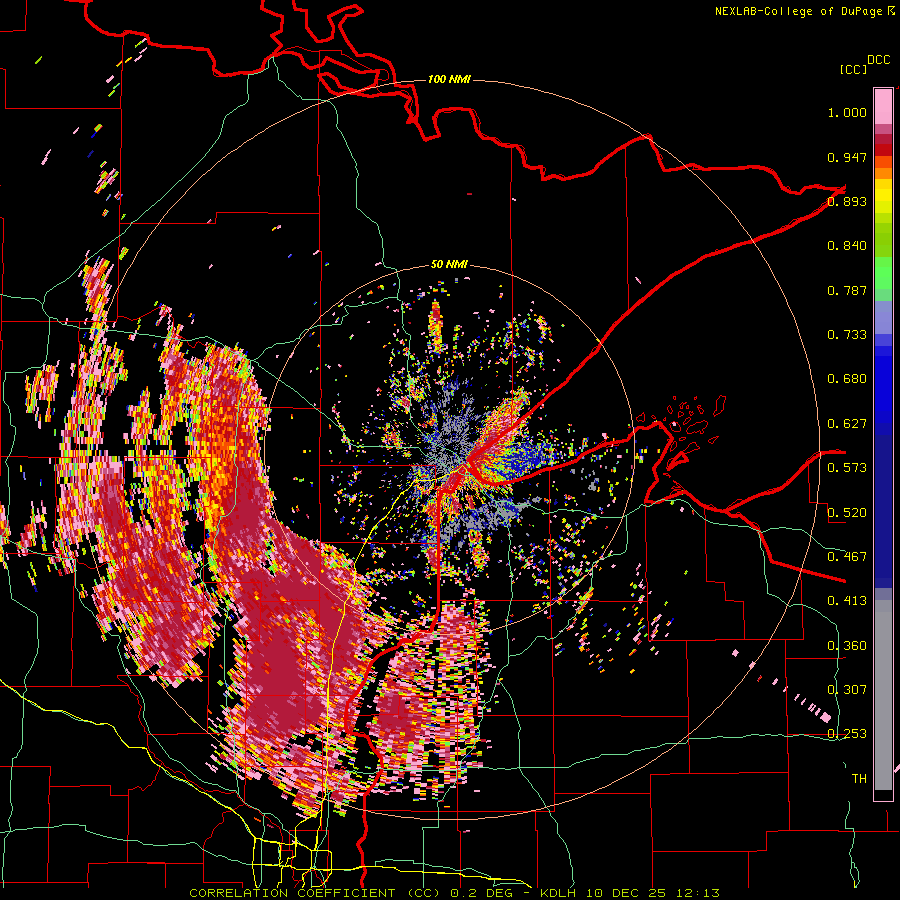
Task: Click the gray segment at the bottom of the color bar
Action: tap(883, 695)
